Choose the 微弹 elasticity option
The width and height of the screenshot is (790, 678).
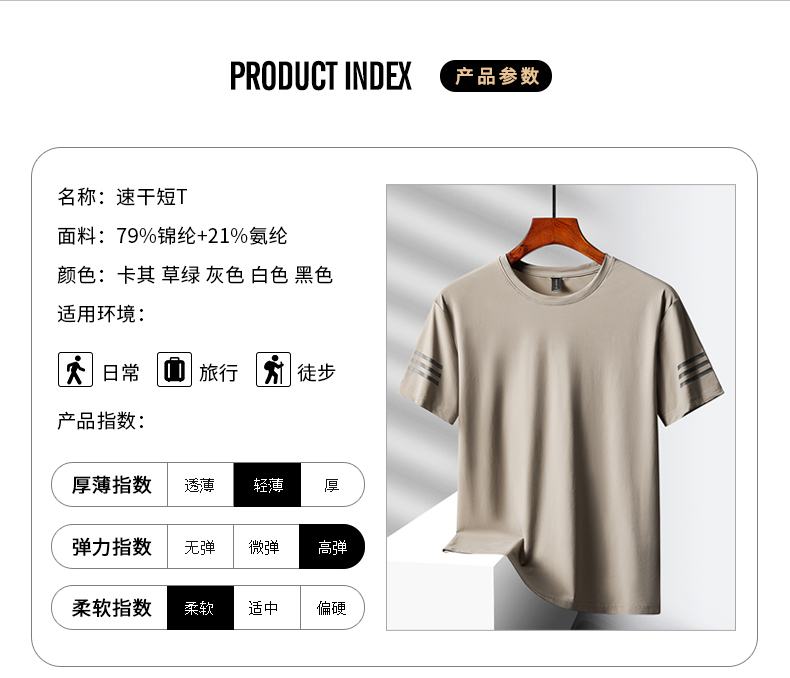pyautogui.click(x=266, y=547)
